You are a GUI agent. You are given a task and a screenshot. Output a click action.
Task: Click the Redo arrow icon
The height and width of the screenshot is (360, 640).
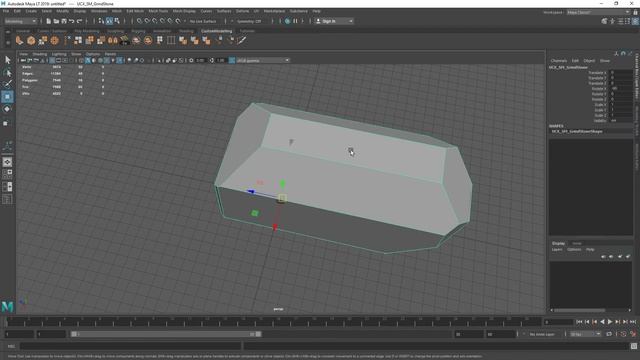[x=80, y=21]
